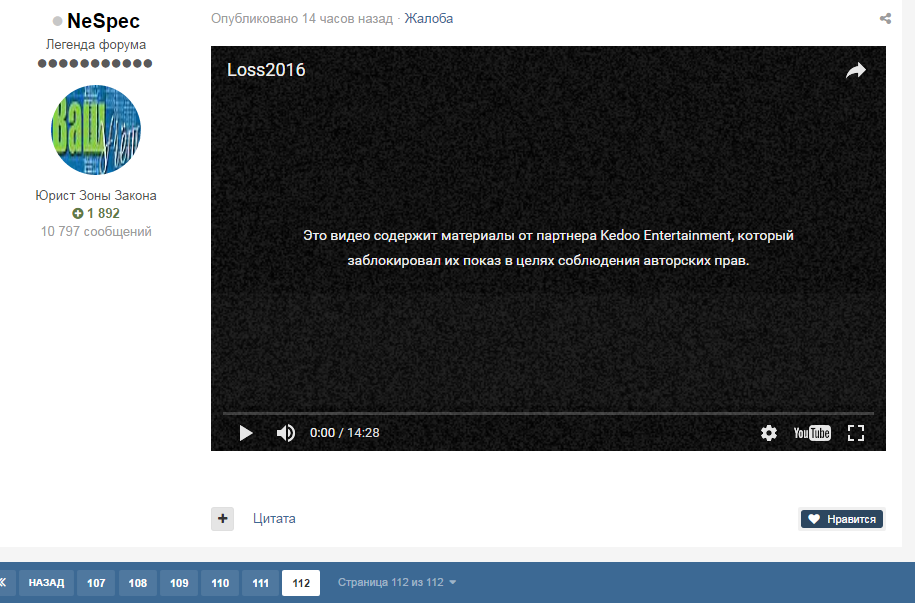
Task: Click the 0:00 / 14:28 time display
Action: pos(344,433)
